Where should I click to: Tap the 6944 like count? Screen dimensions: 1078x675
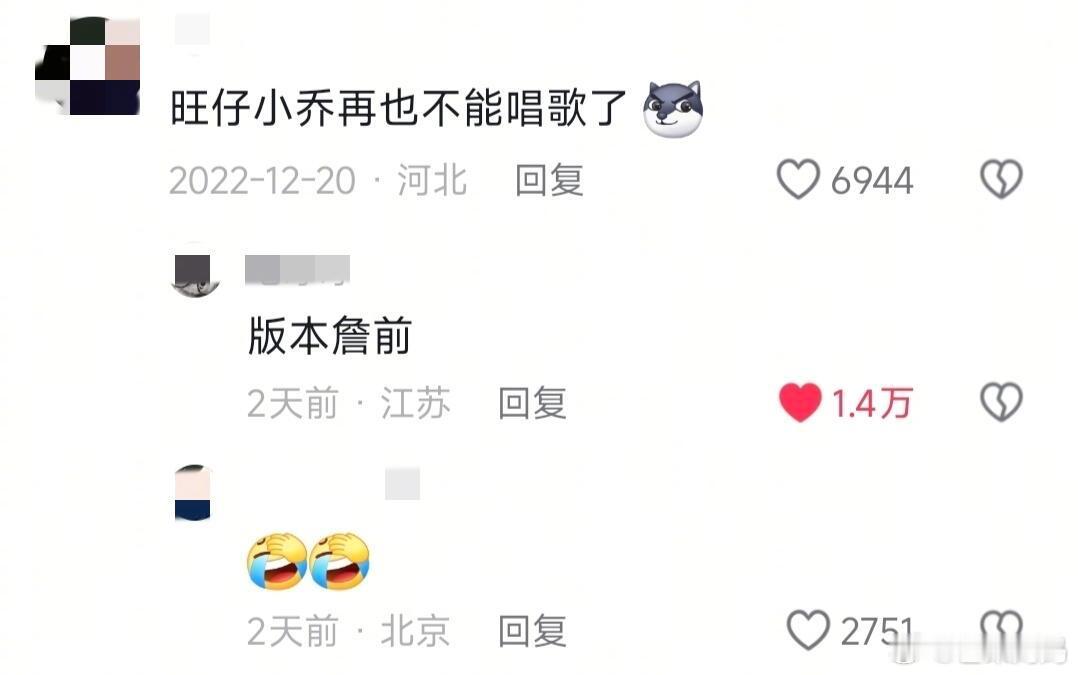[x=872, y=181]
